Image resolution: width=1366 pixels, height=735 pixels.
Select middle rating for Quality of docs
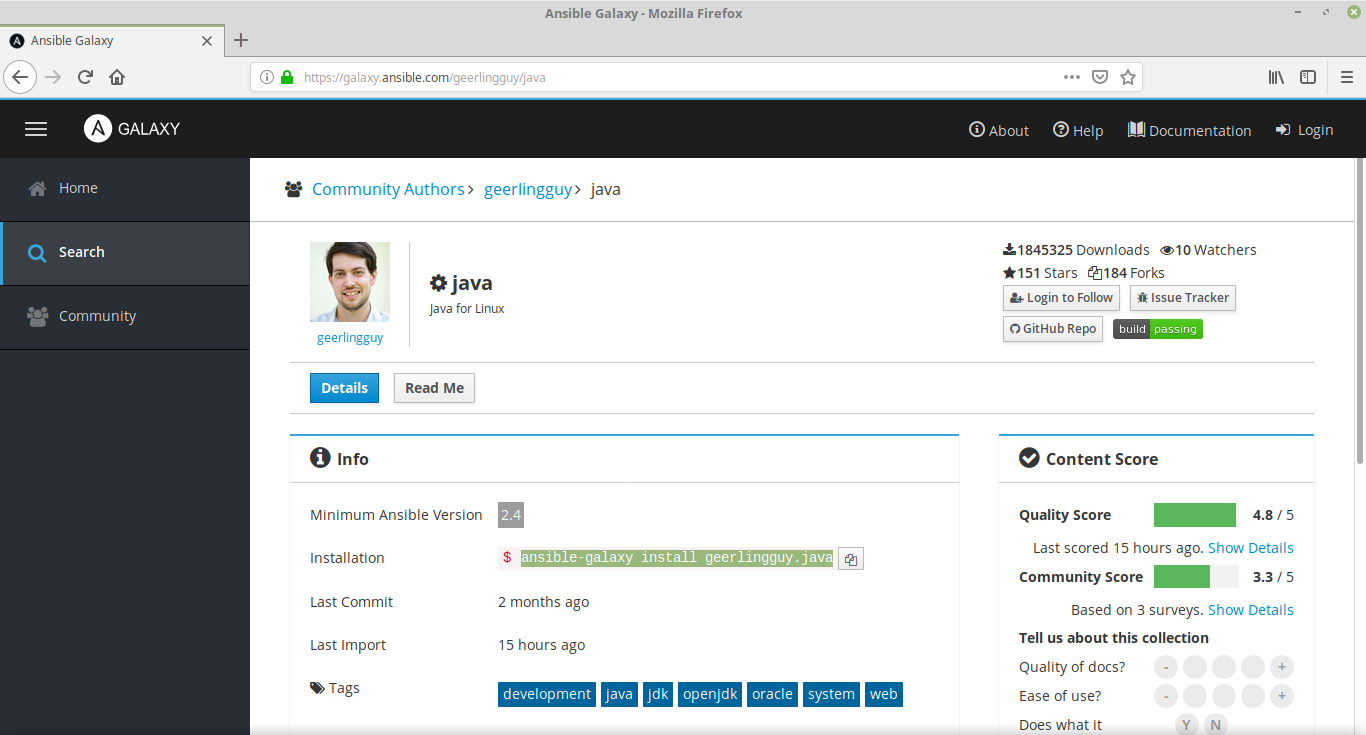point(1224,667)
